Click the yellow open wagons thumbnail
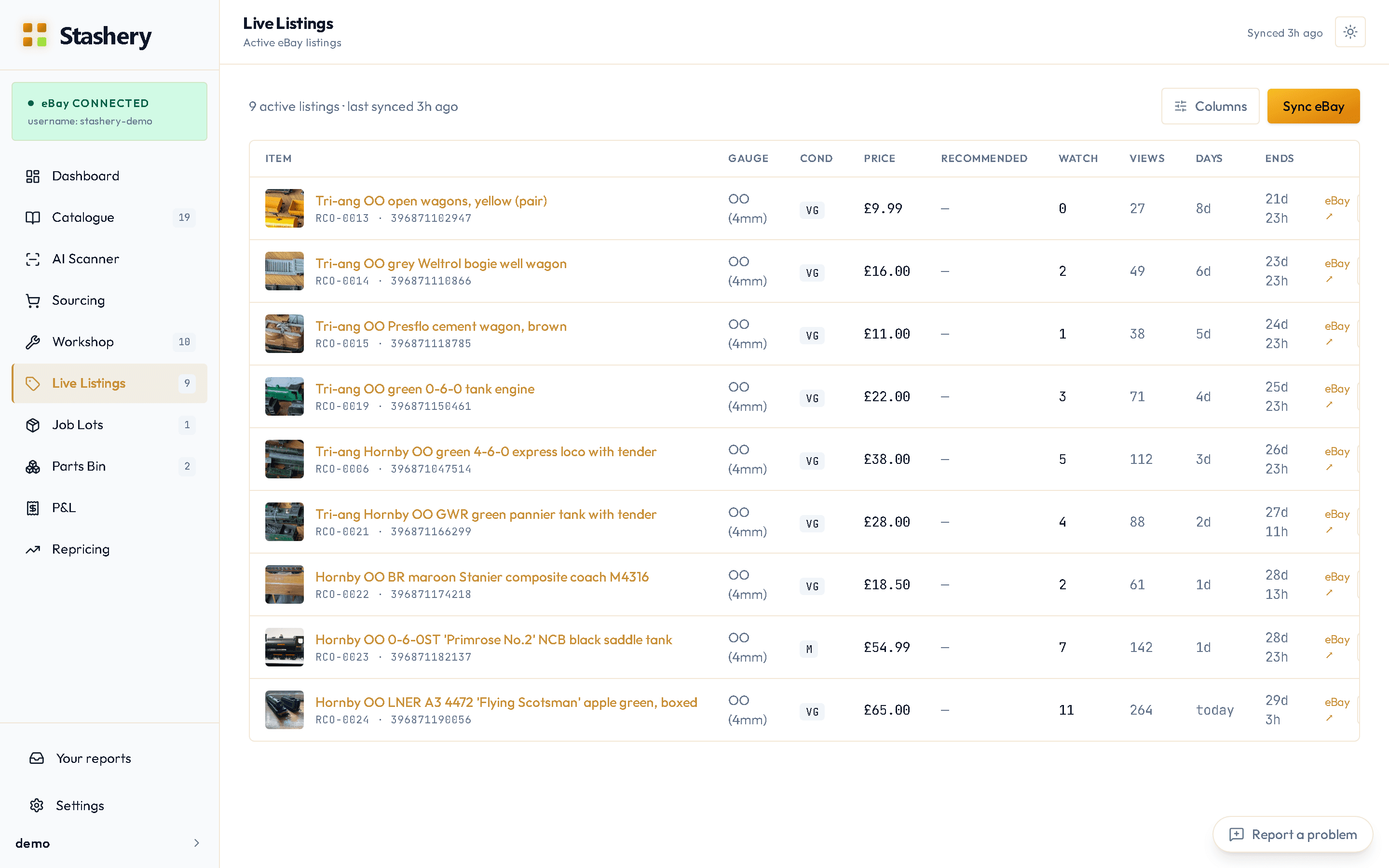Image resolution: width=1389 pixels, height=868 pixels. [284, 208]
